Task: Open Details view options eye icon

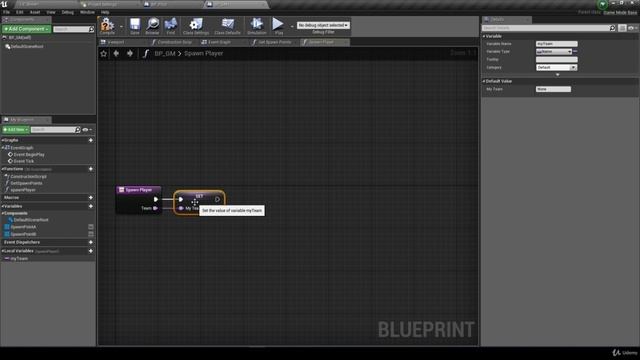Action: click(632, 28)
